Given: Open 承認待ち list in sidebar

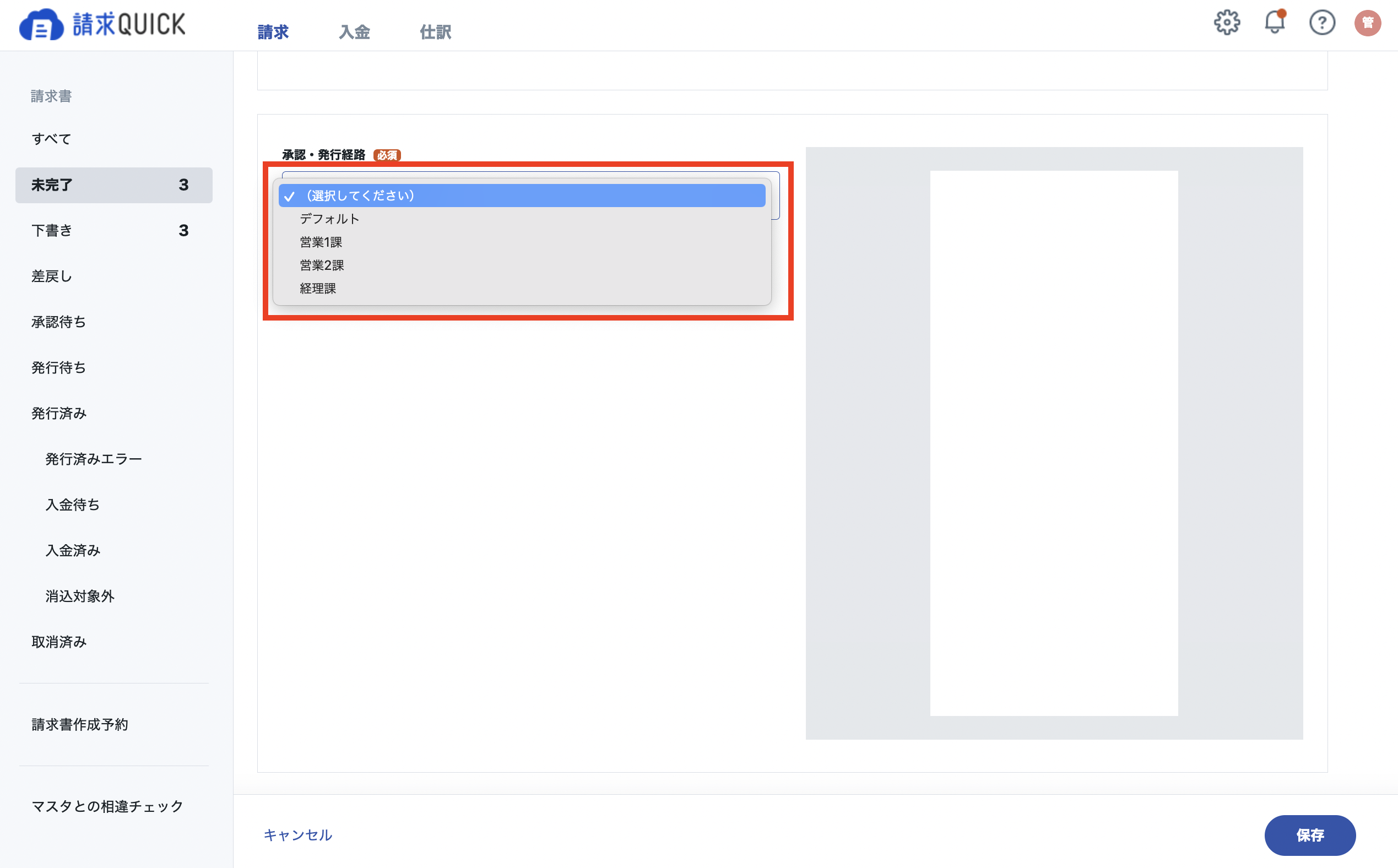Looking at the screenshot, I should 113,322.
